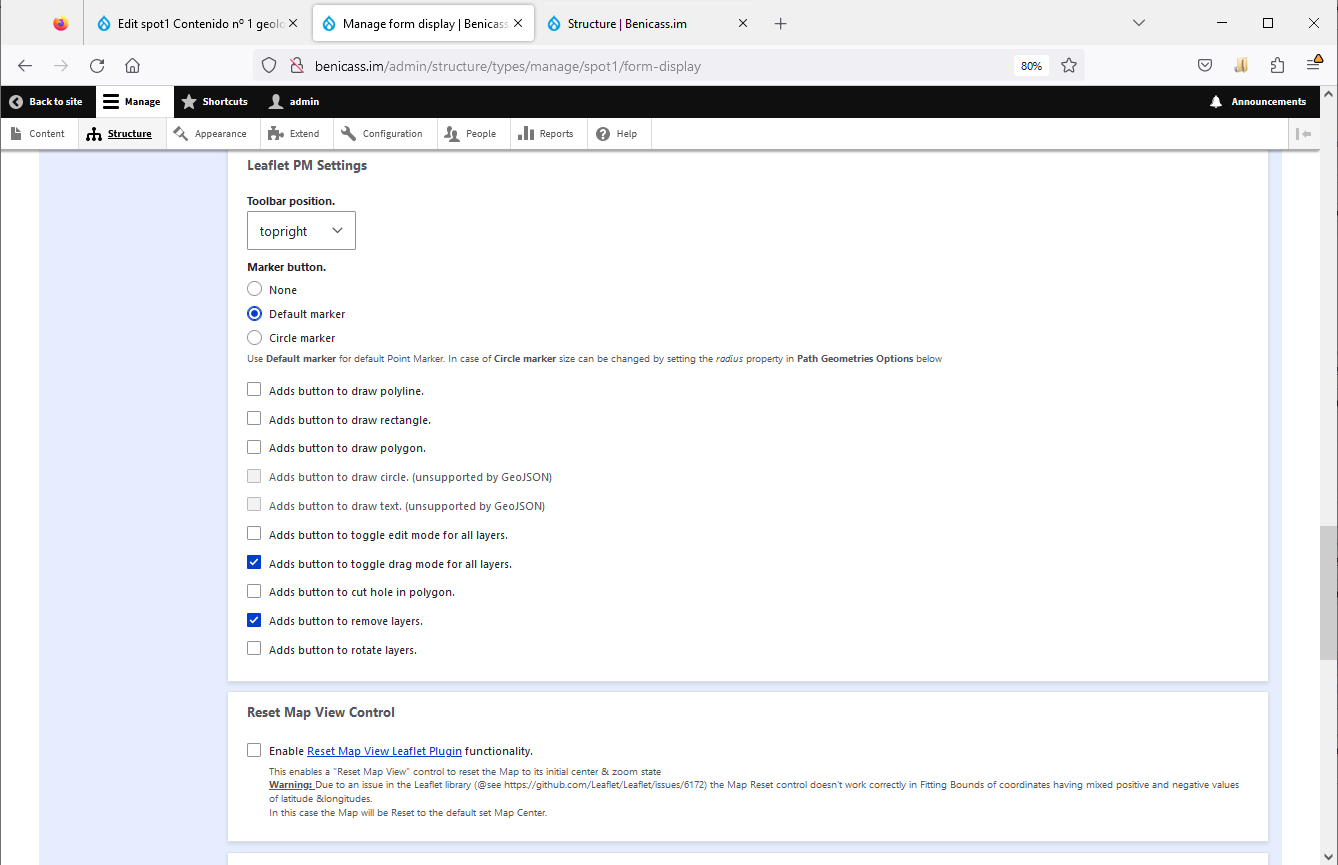Enable button to draw rectangle
Screen dimensions: 1338x865
254,419
